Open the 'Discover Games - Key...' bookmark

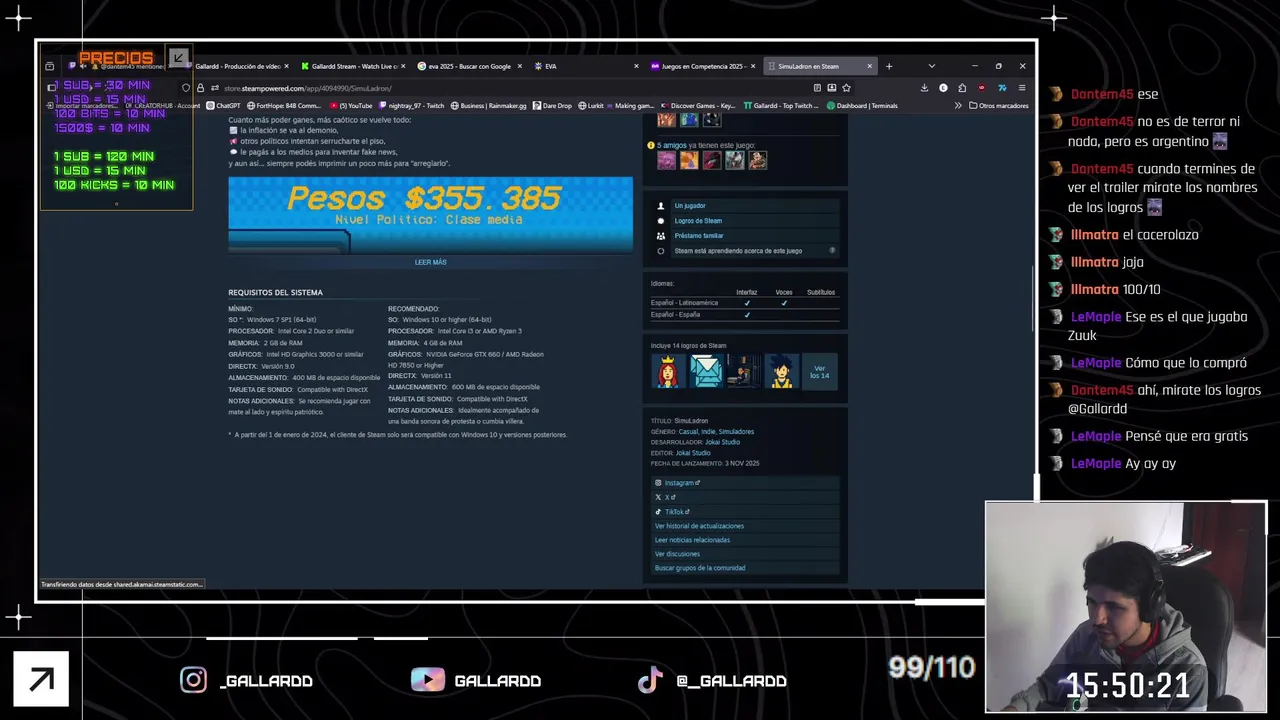(x=698, y=105)
